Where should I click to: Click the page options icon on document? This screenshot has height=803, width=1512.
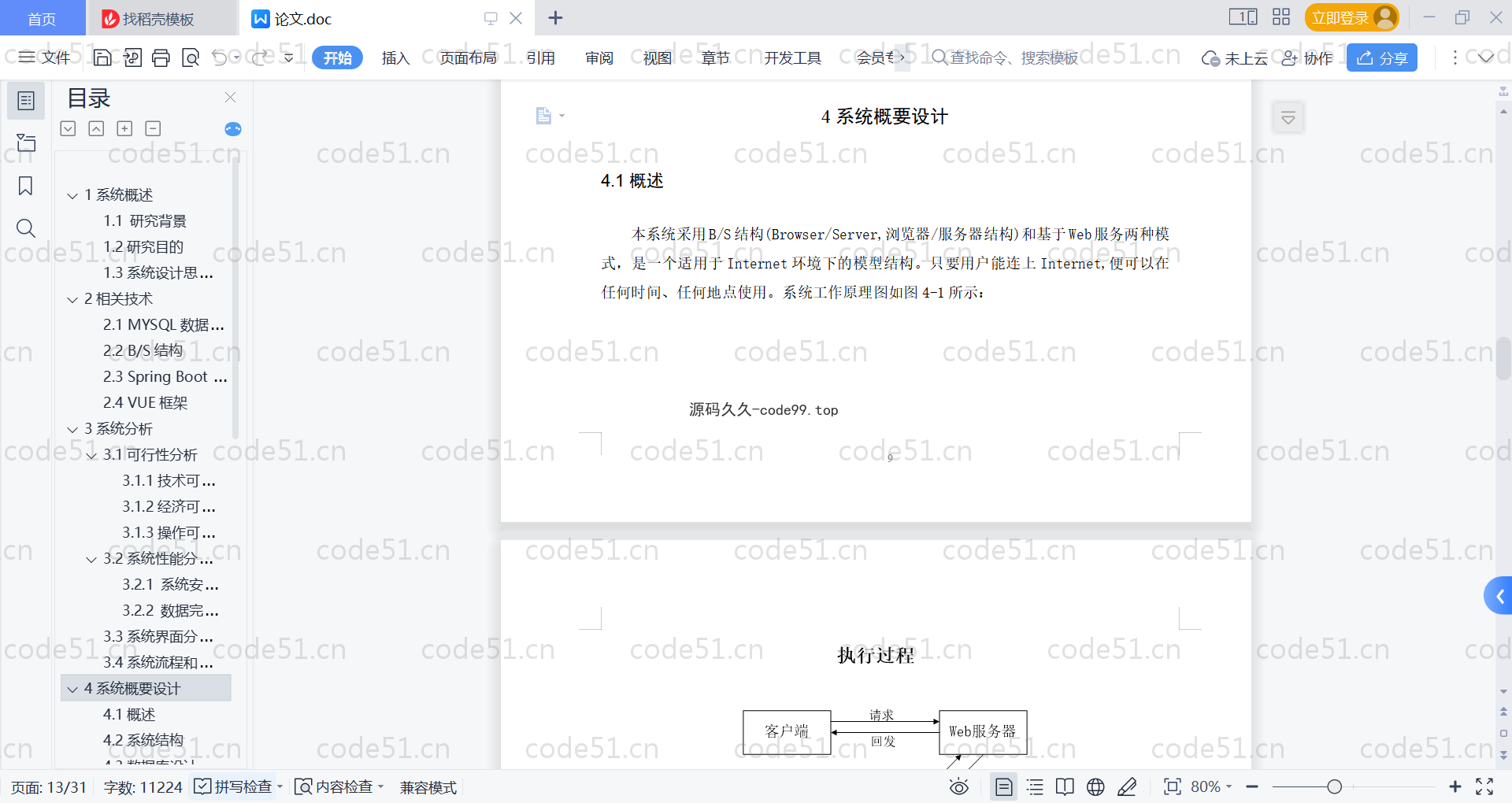(x=549, y=116)
